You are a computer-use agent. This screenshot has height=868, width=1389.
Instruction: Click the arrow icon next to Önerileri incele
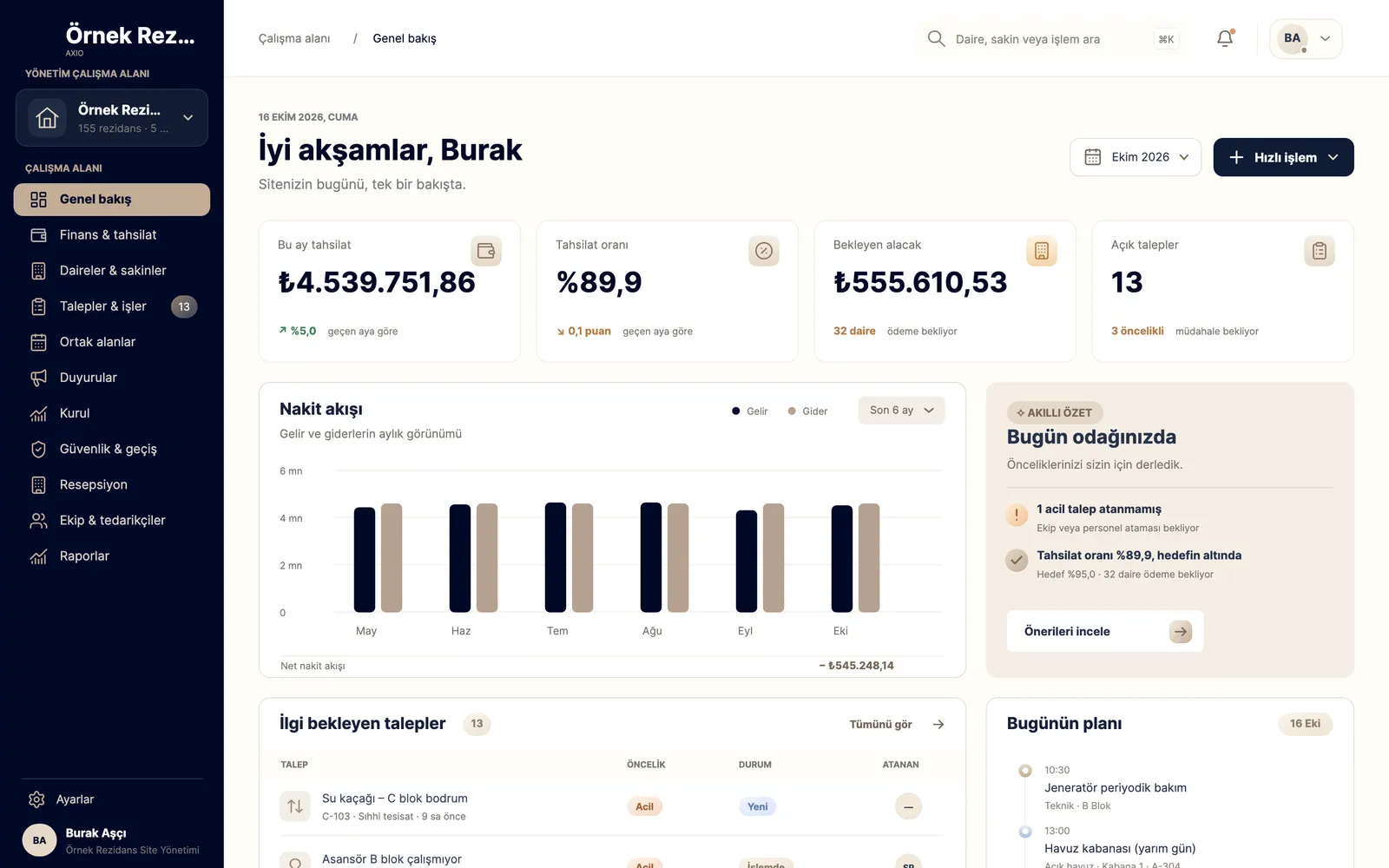(1181, 631)
